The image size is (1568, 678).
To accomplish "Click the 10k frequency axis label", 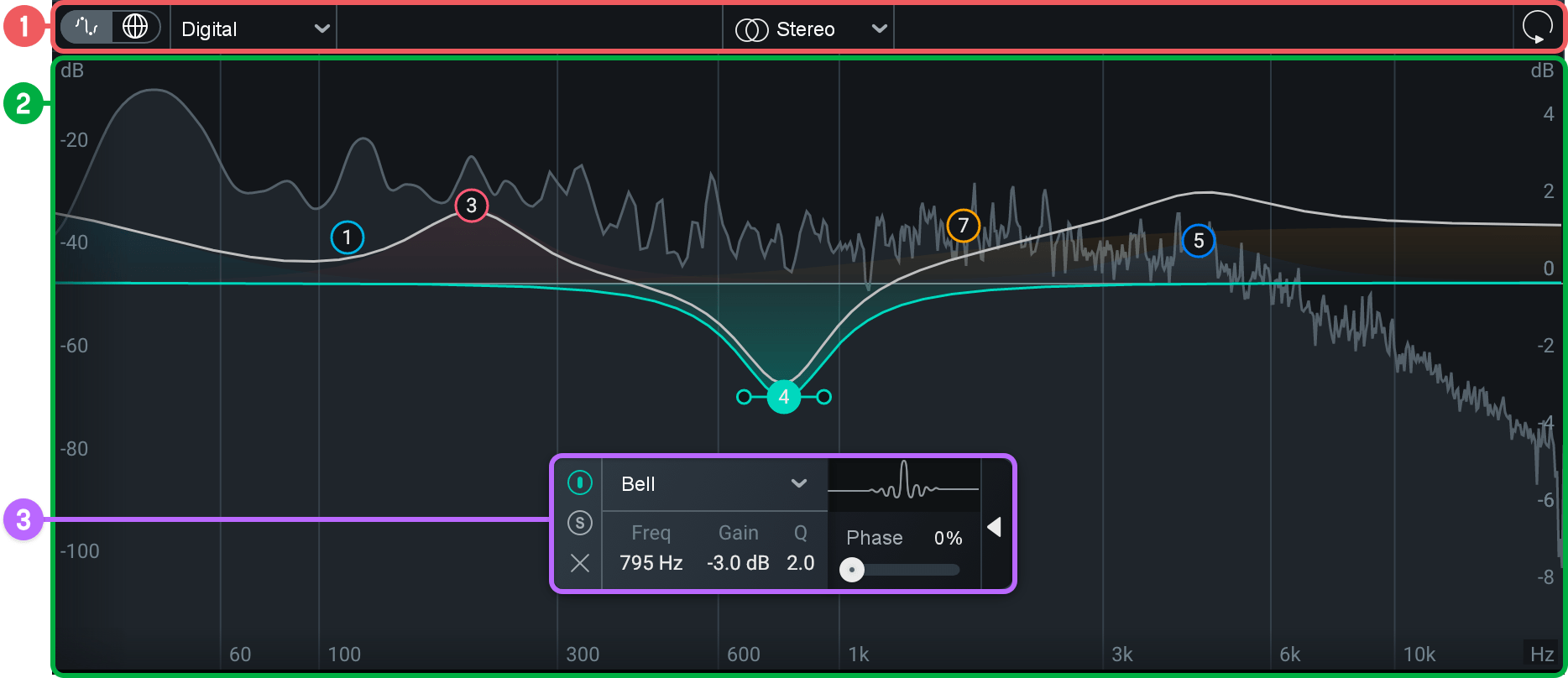I will [x=1419, y=655].
